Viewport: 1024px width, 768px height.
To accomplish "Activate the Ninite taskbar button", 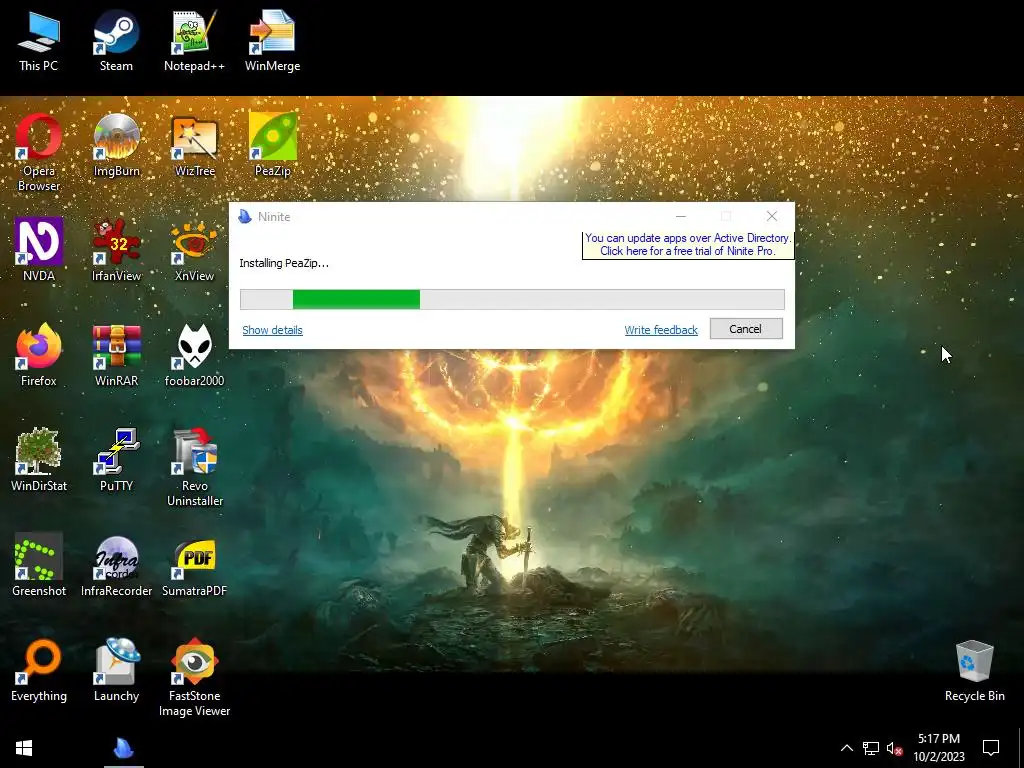I will pyautogui.click(x=123, y=748).
